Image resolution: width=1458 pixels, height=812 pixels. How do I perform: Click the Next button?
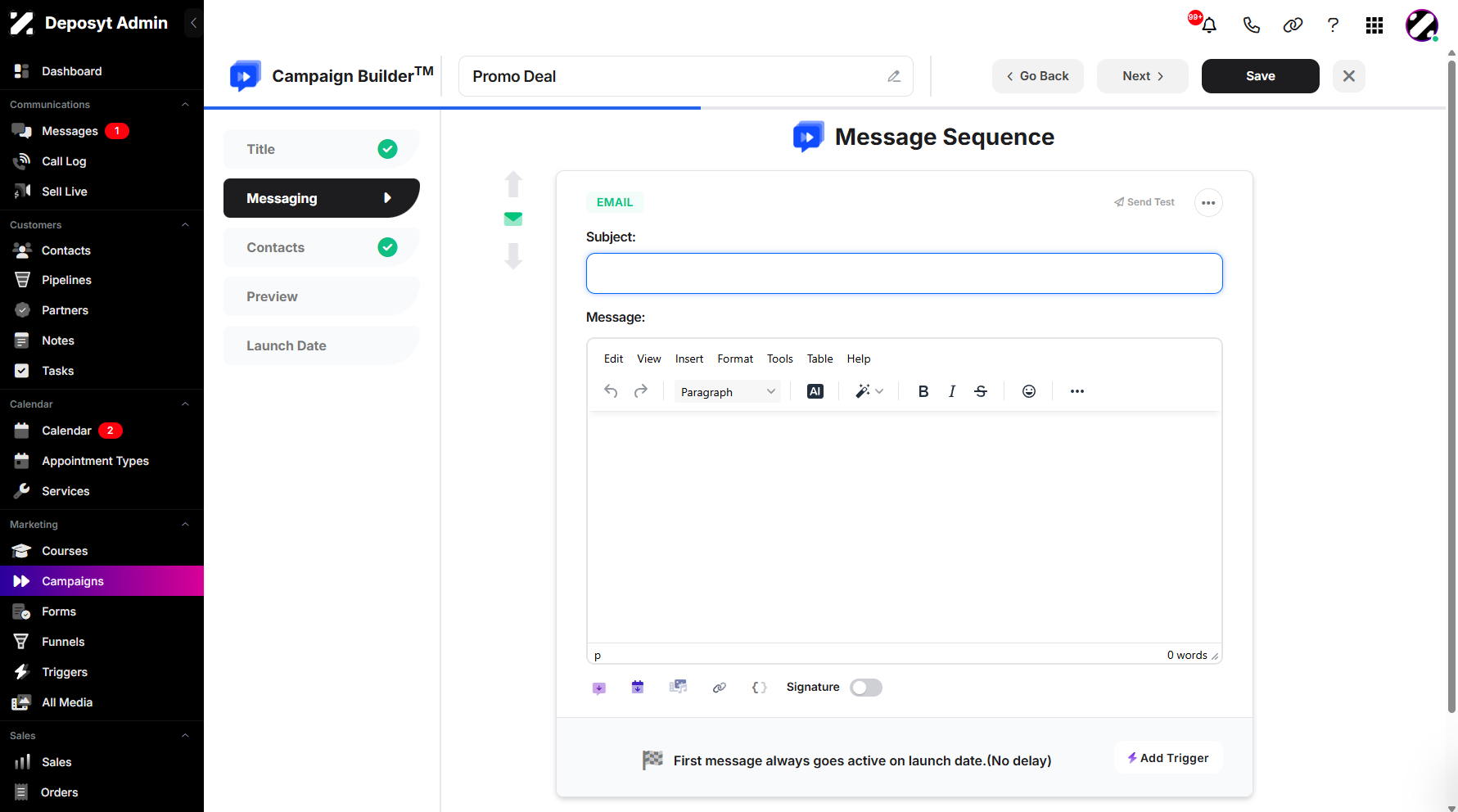(1143, 76)
